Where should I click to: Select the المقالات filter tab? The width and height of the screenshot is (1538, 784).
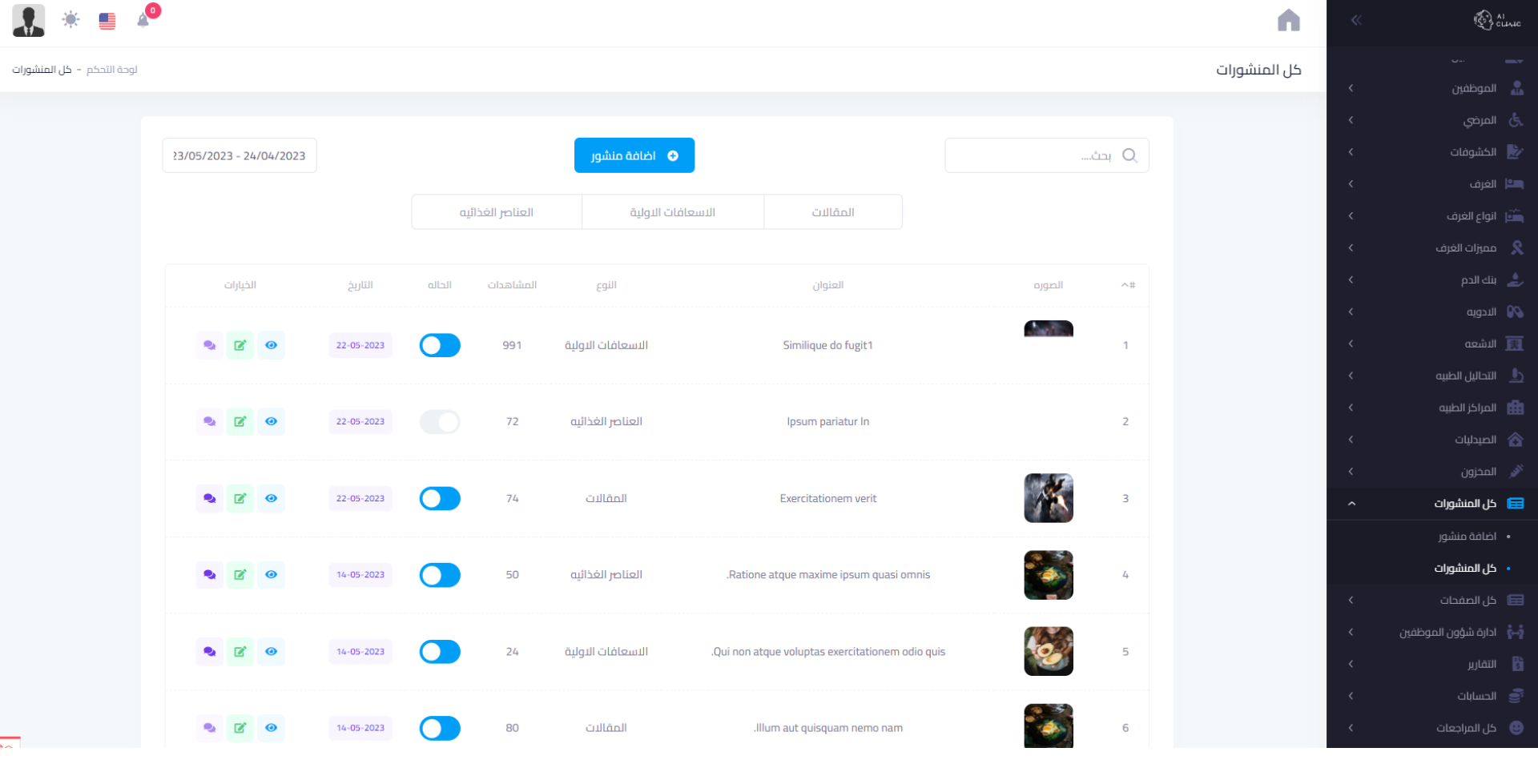[832, 212]
